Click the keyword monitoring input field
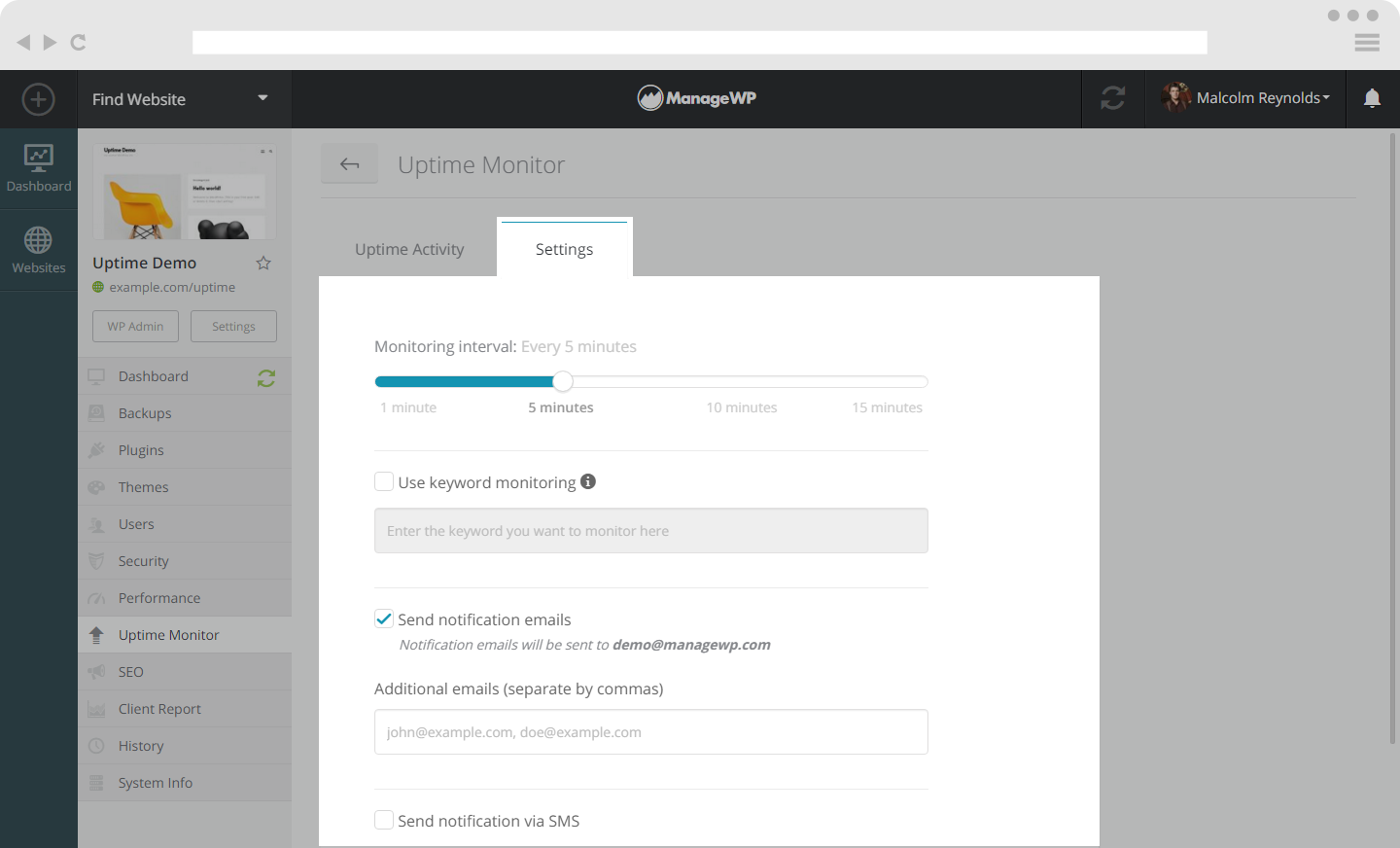Viewport: 1400px width, 848px height. point(651,531)
